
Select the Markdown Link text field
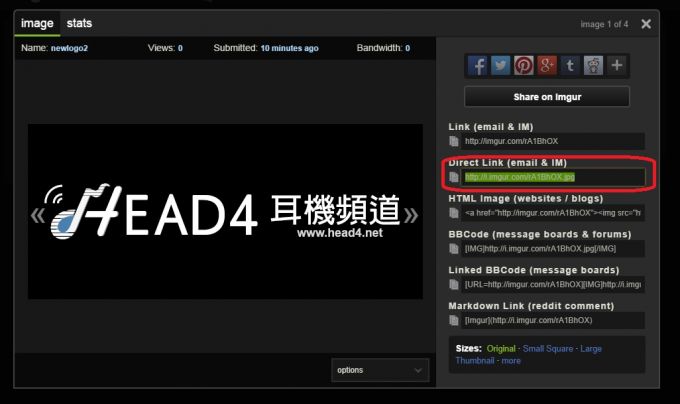click(x=553, y=320)
